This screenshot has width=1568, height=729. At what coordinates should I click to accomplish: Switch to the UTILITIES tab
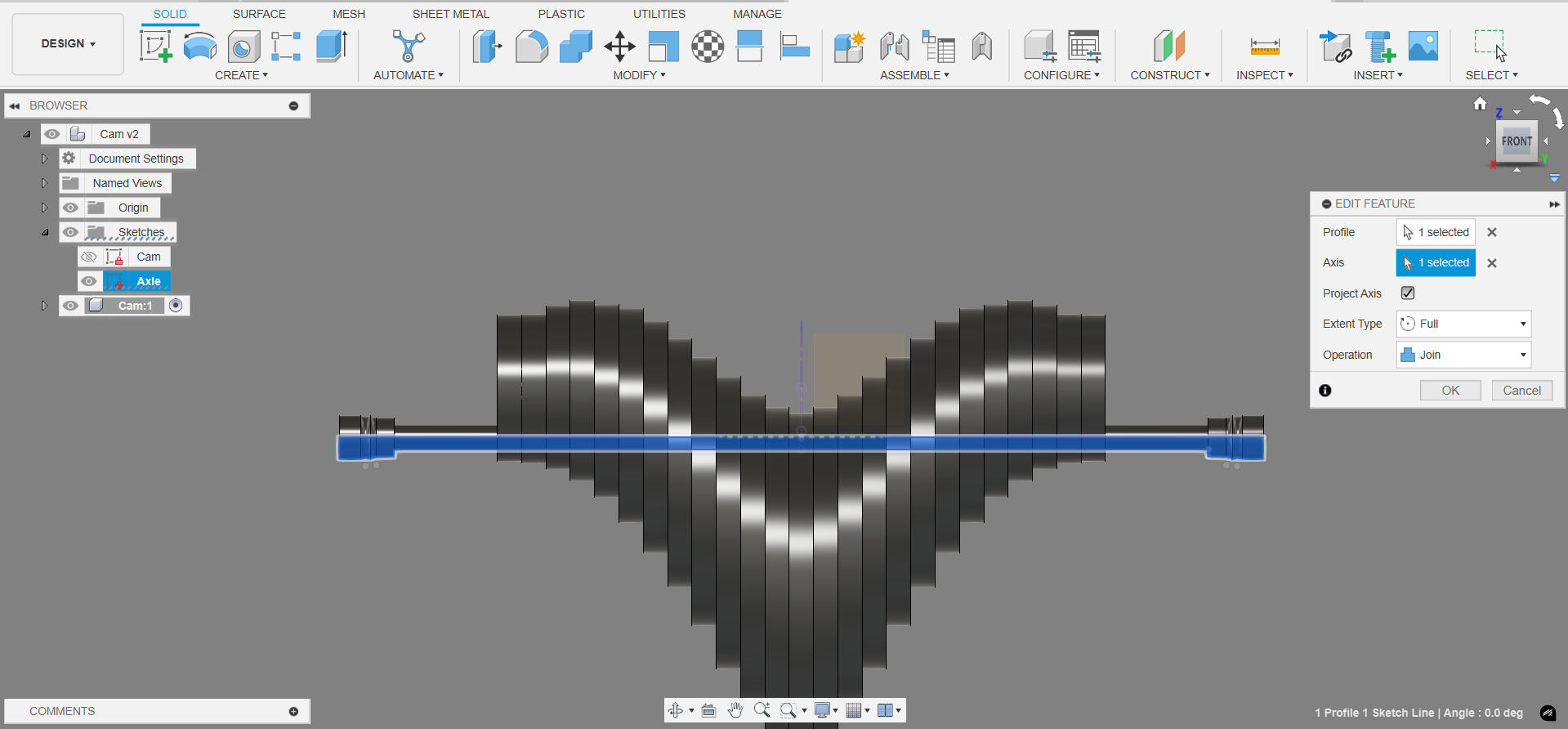pyautogui.click(x=659, y=14)
